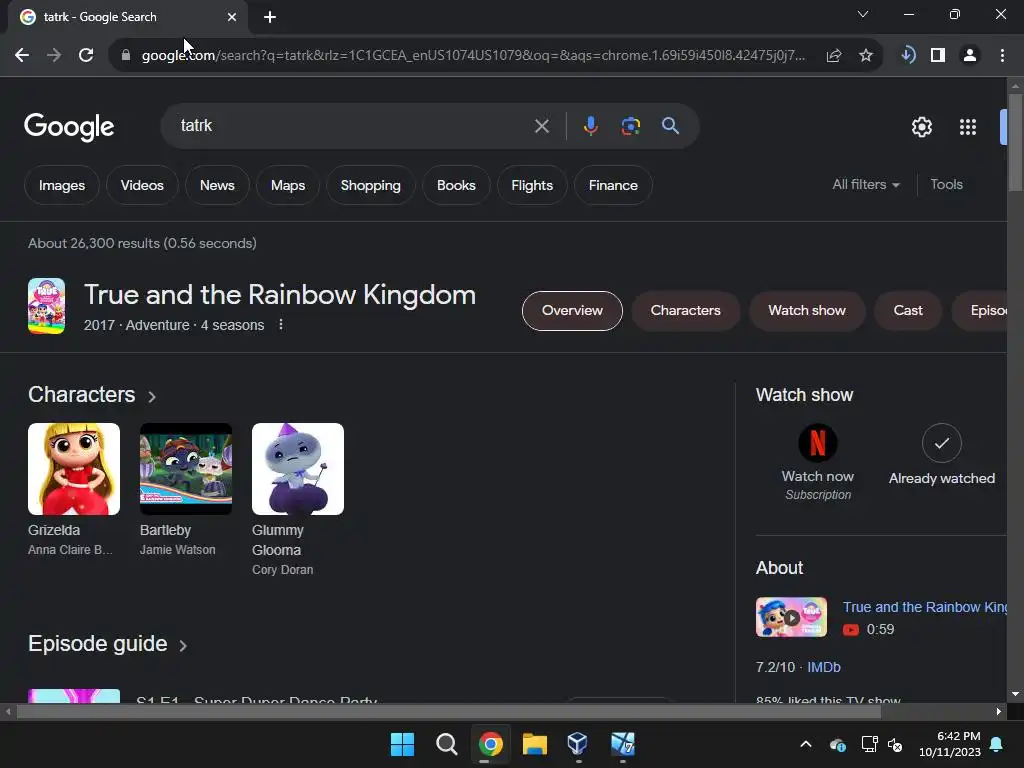1024x768 pixels.
Task: Bookmark this tab with the star icon
Action: click(x=866, y=56)
